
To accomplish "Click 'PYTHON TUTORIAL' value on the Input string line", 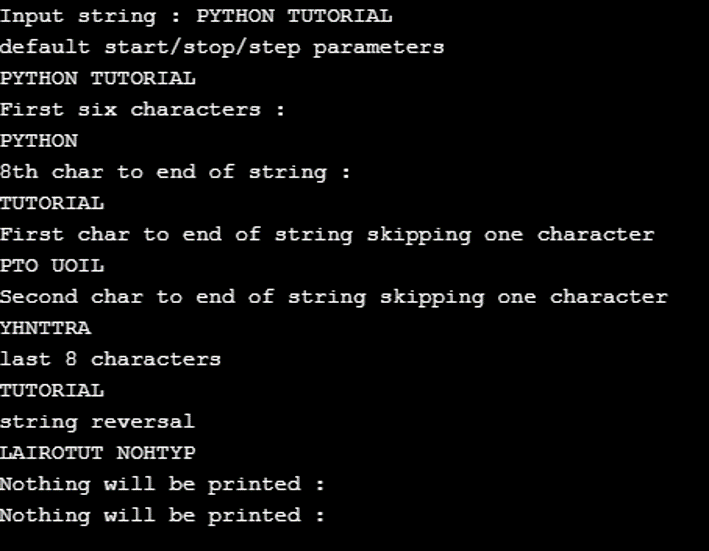I will [x=294, y=16].
